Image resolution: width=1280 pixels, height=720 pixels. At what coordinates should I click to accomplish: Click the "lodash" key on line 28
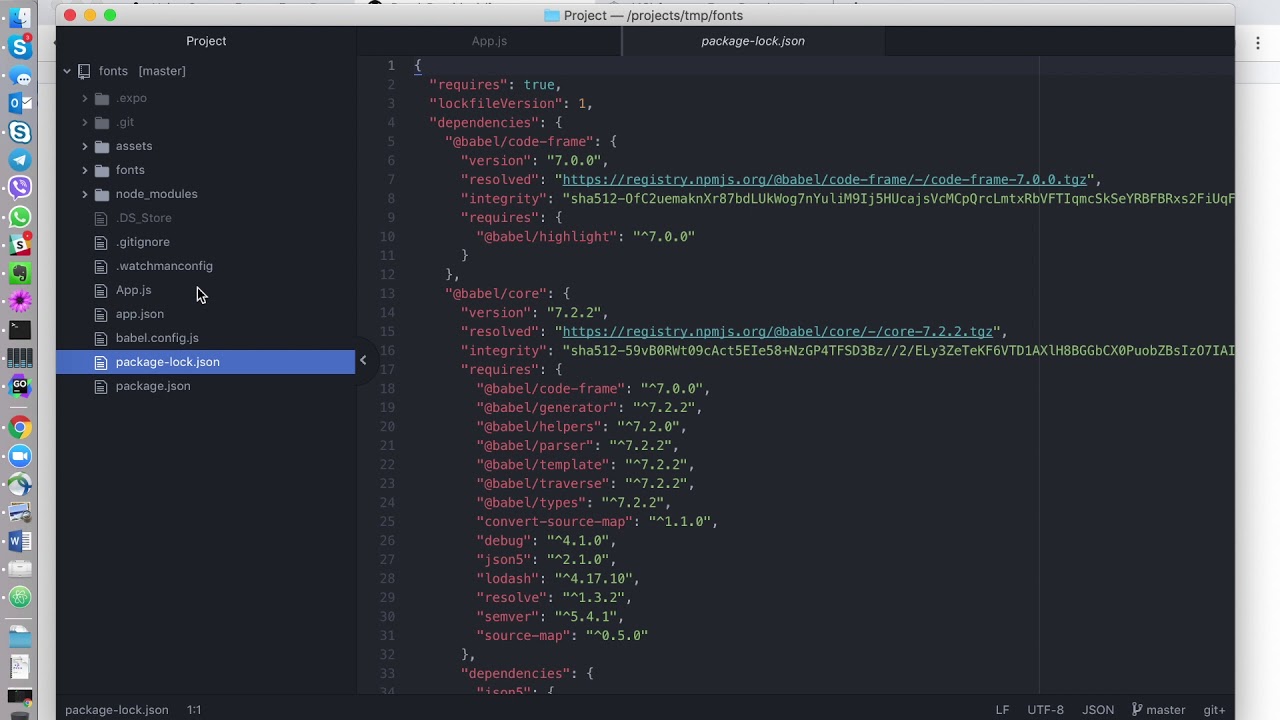(507, 579)
